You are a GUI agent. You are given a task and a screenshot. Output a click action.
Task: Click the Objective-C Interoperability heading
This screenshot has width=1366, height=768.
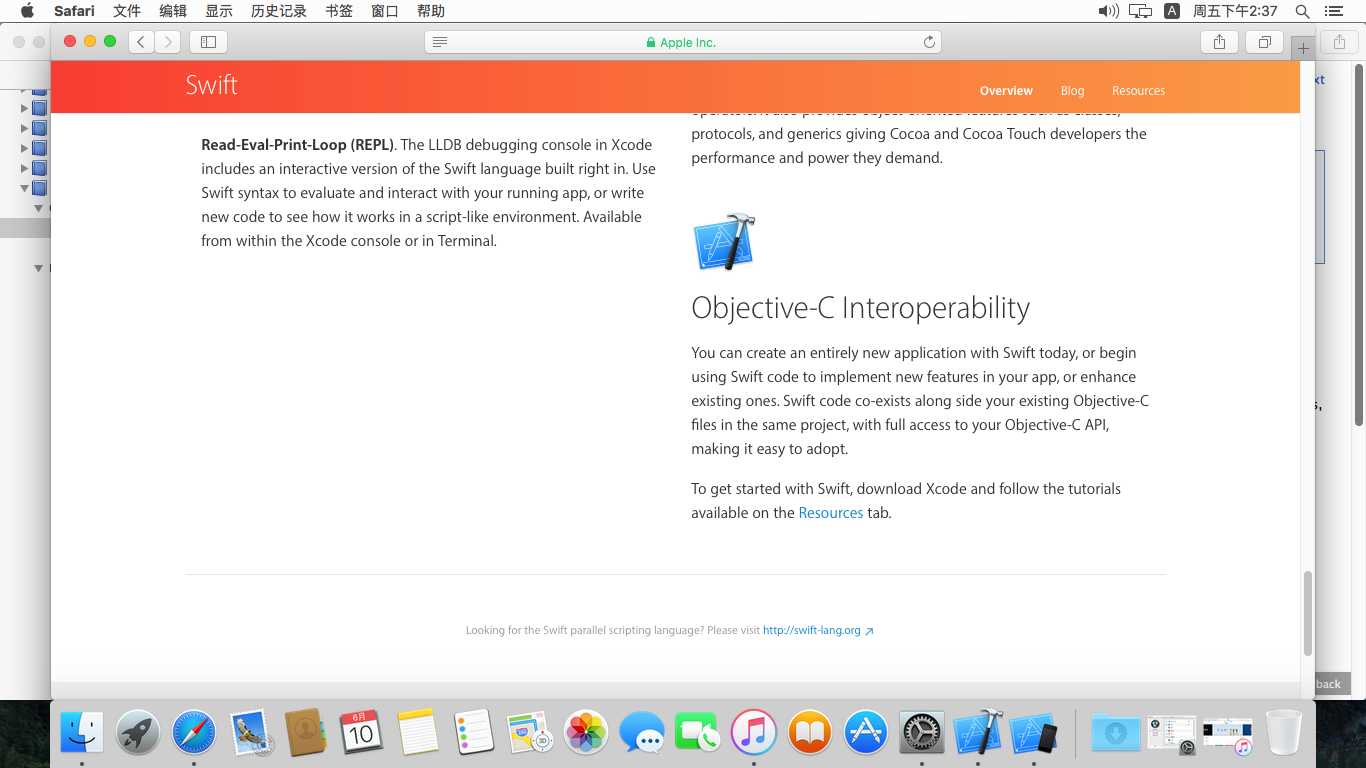click(x=860, y=308)
